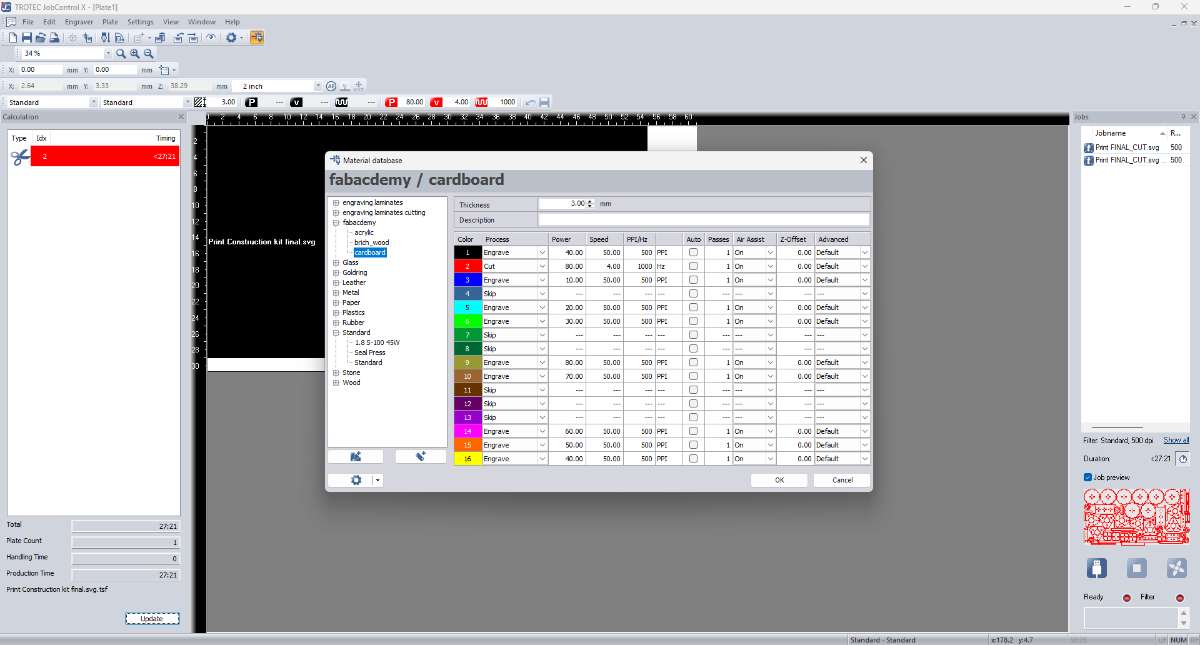Click the settings gear in main toolbar

point(231,37)
